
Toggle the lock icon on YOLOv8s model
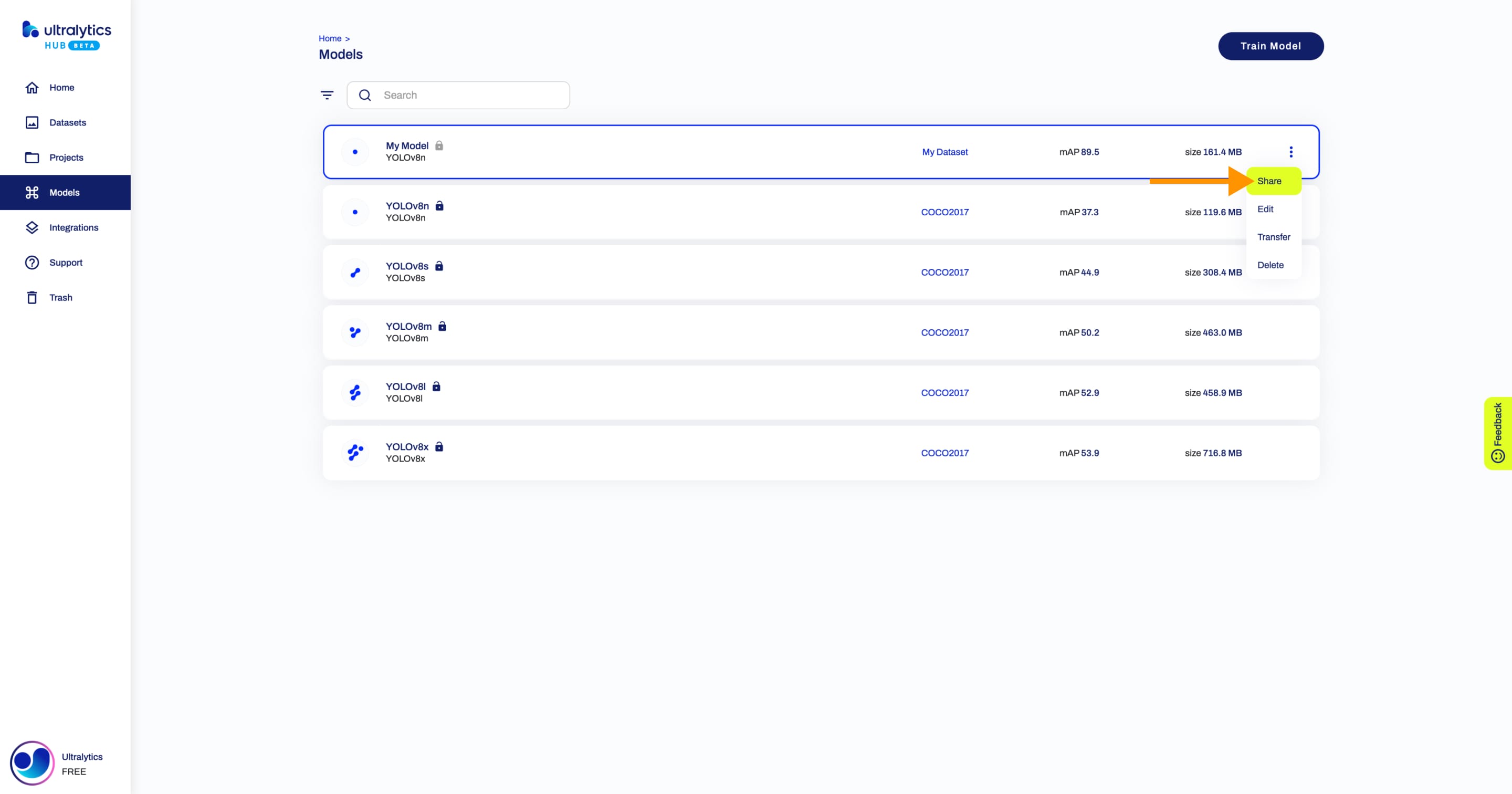coord(440,265)
